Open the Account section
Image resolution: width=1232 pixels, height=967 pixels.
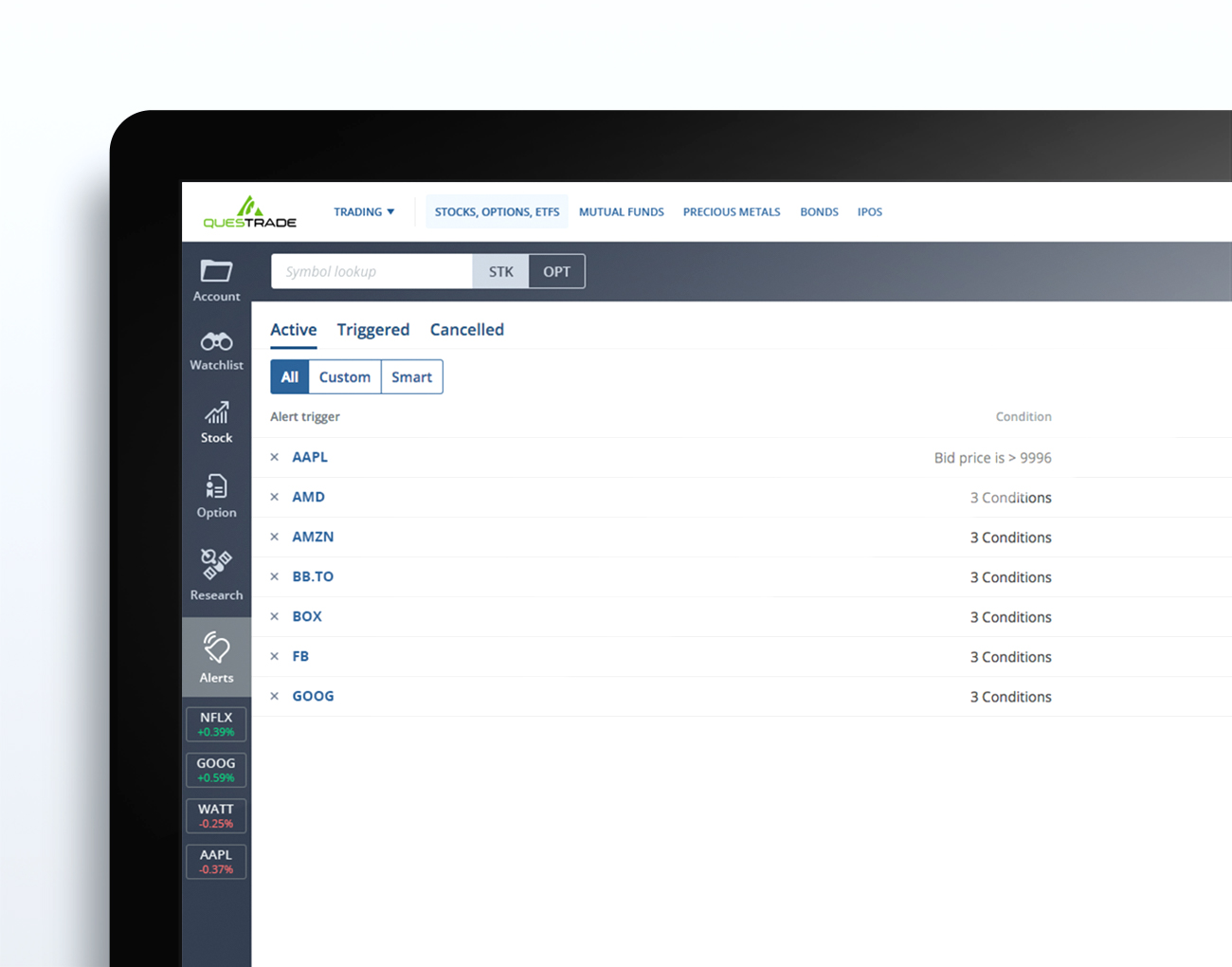(216, 278)
